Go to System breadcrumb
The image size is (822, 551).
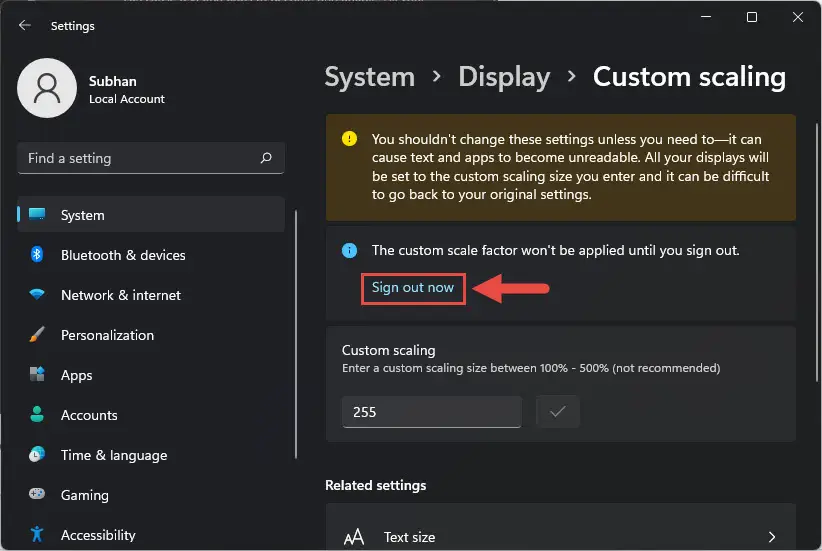(x=370, y=77)
